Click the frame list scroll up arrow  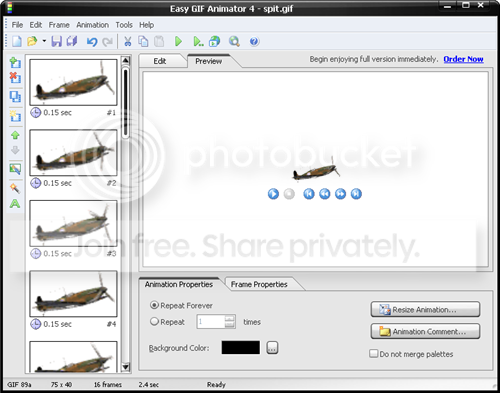[125, 60]
